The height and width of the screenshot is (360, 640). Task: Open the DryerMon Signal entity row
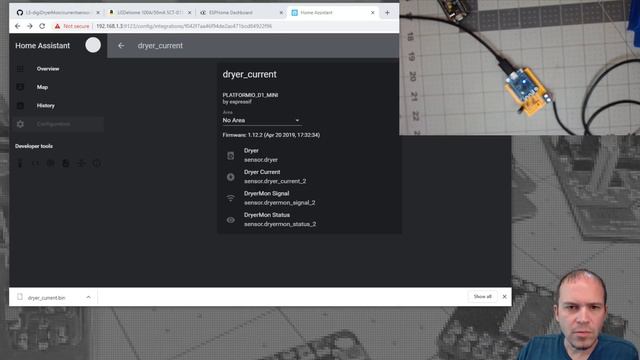point(309,198)
